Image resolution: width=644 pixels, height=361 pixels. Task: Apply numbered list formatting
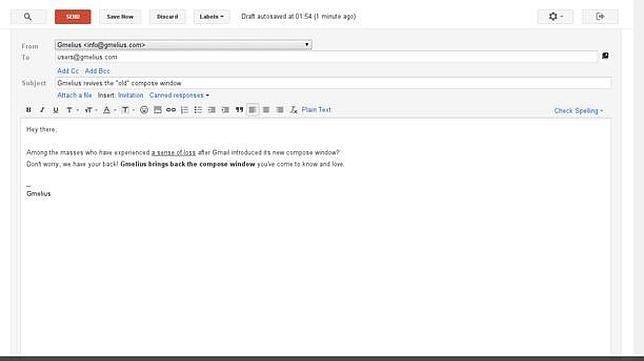tap(184, 110)
